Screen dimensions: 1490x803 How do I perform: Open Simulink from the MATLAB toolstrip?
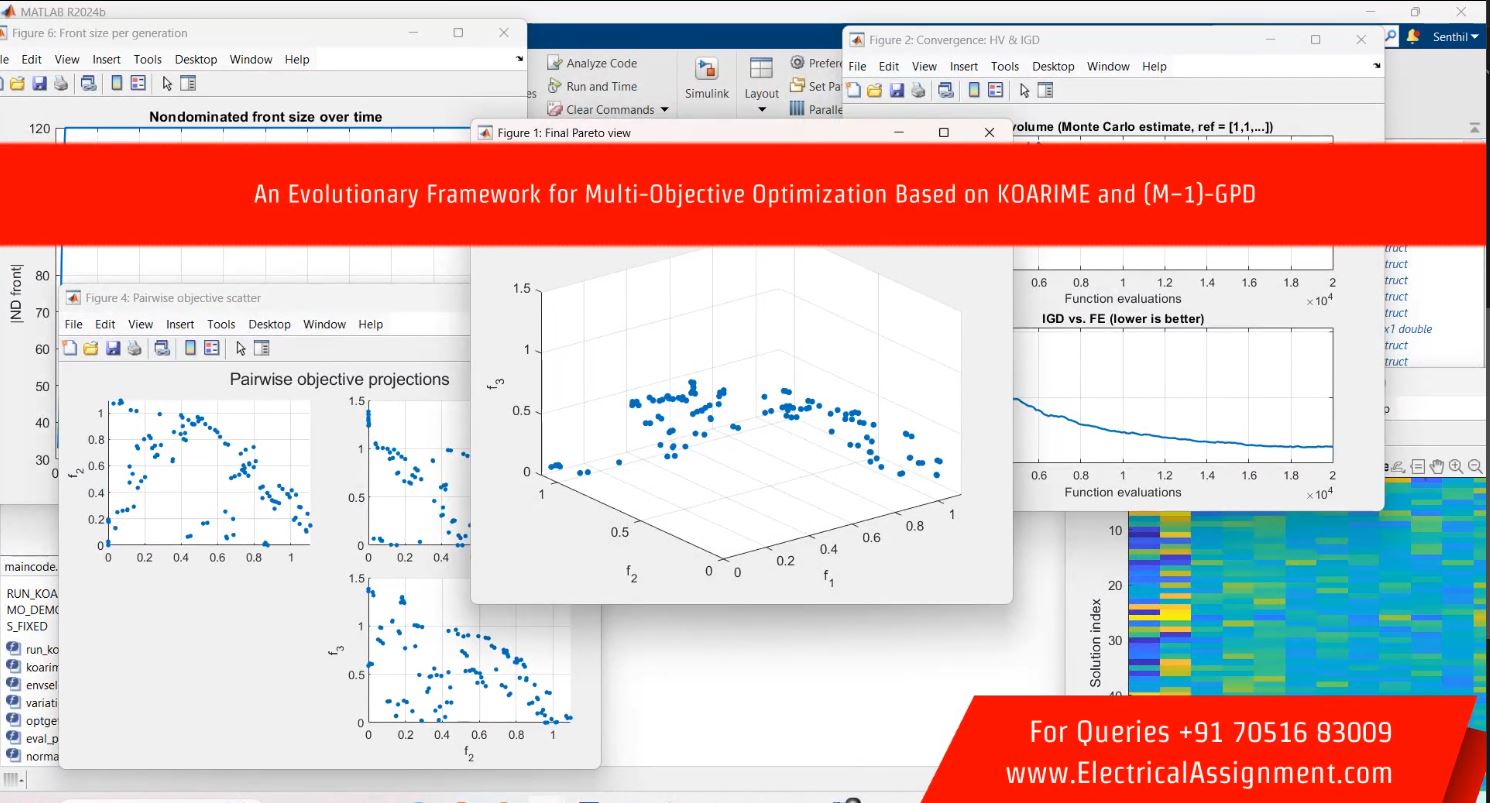706,78
